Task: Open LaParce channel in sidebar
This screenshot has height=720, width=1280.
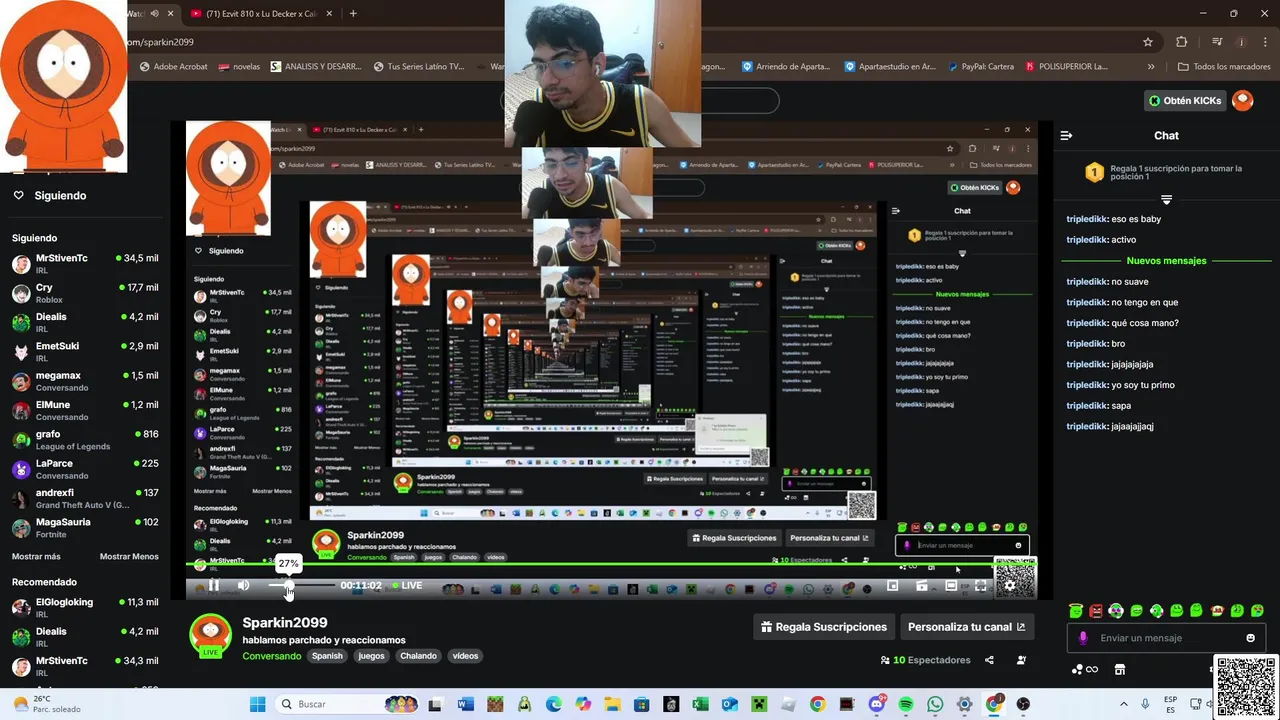Action: (85, 469)
